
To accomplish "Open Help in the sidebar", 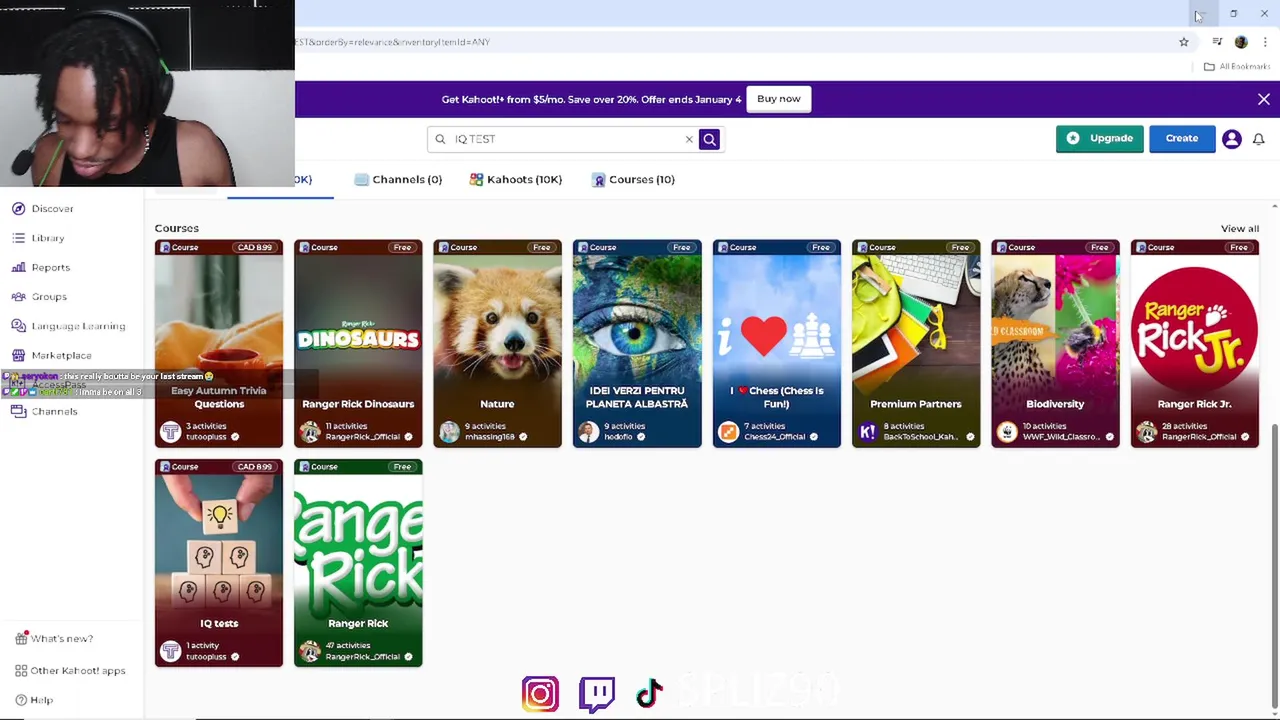I will 34,700.
